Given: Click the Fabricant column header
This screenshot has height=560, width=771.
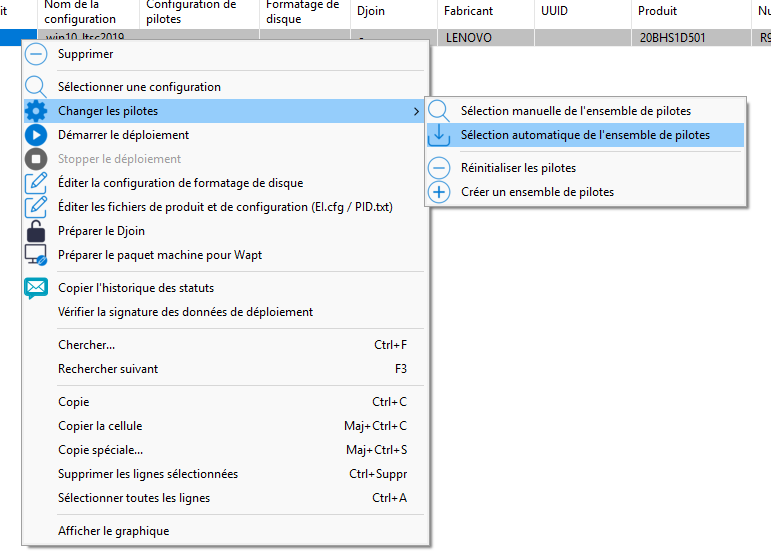Looking at the screenshot, I should (468, 11).
